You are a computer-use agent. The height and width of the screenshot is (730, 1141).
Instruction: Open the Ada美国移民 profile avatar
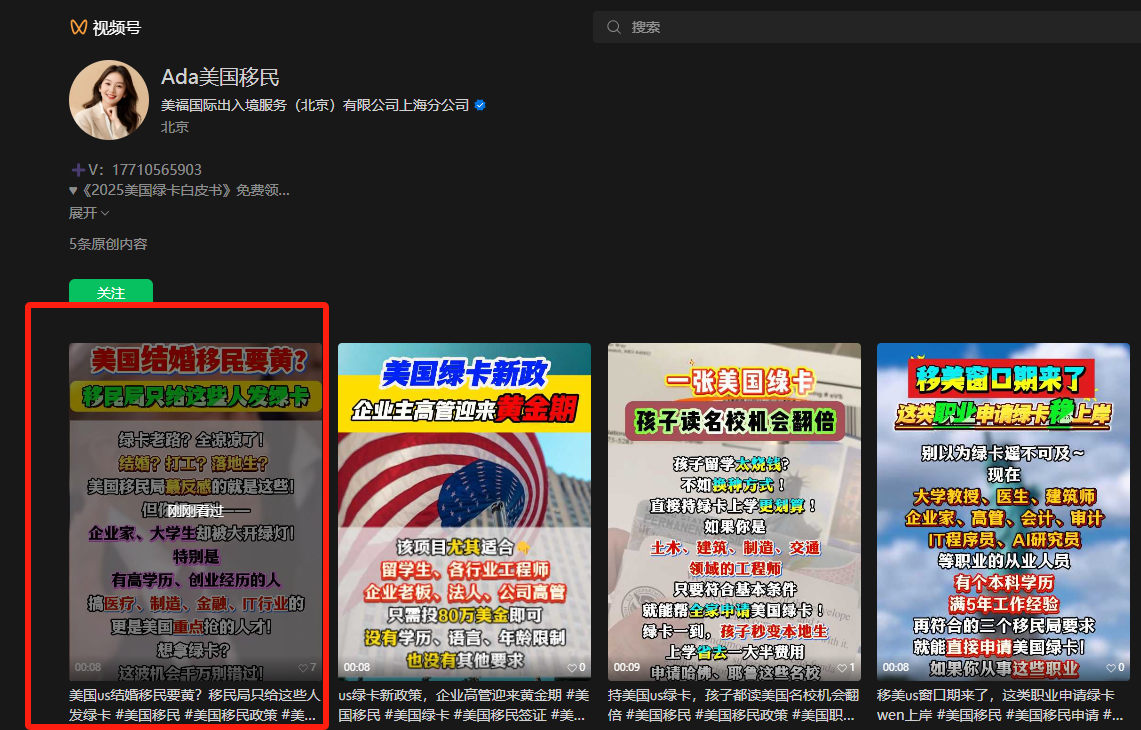pos(108,100)
